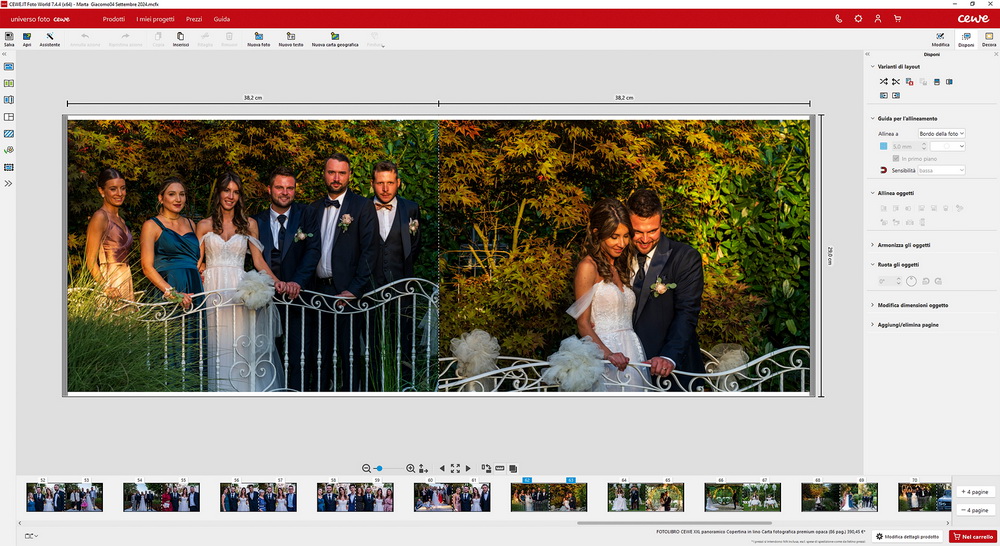Image resolution: width=1000 pixels, height=546 pixels.
Task: Open the layouts panel in left sidebar
Action: pyautogui.click(x=9, y=117)
